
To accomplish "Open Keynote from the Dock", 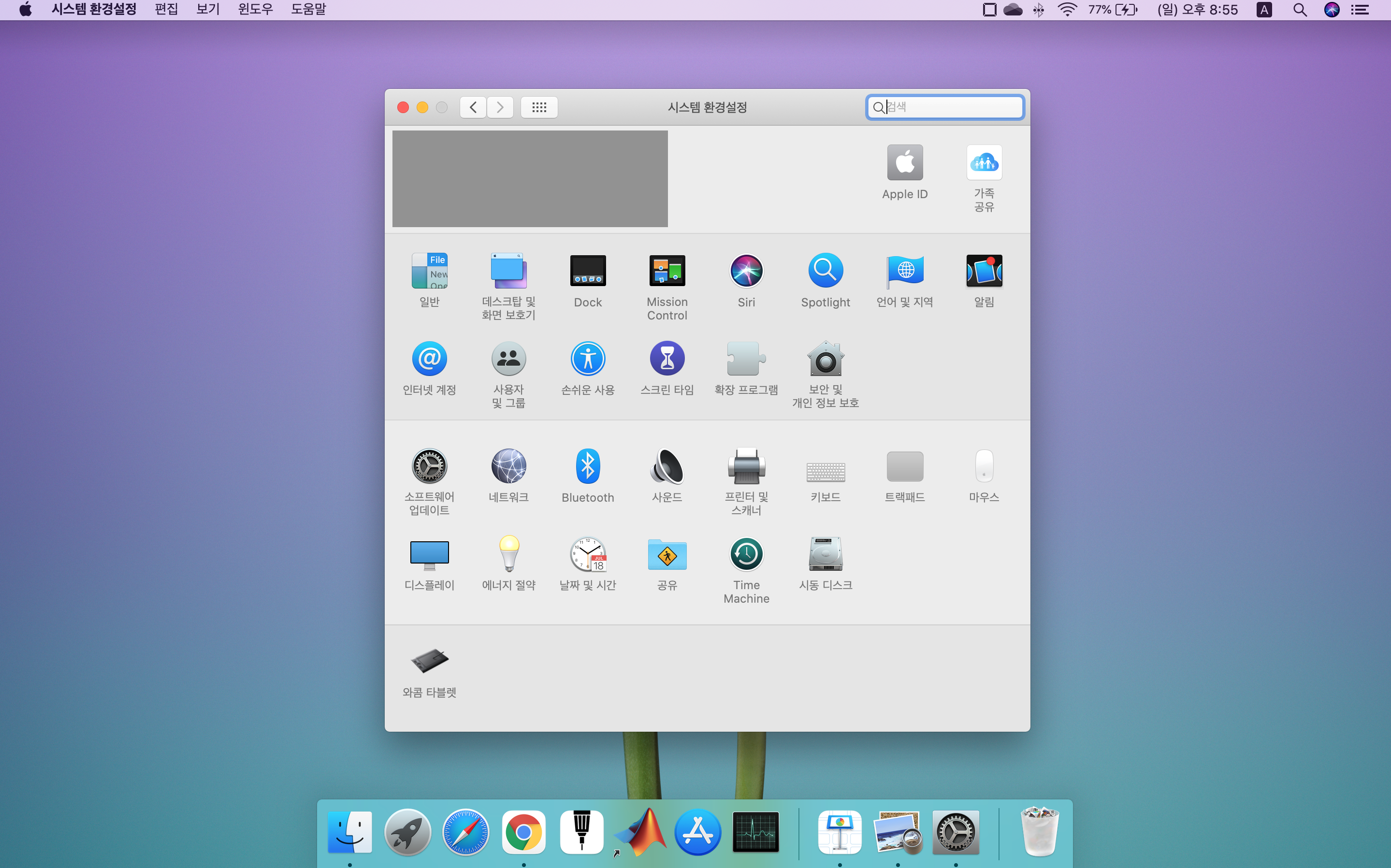I will click(x=840, y=832).
